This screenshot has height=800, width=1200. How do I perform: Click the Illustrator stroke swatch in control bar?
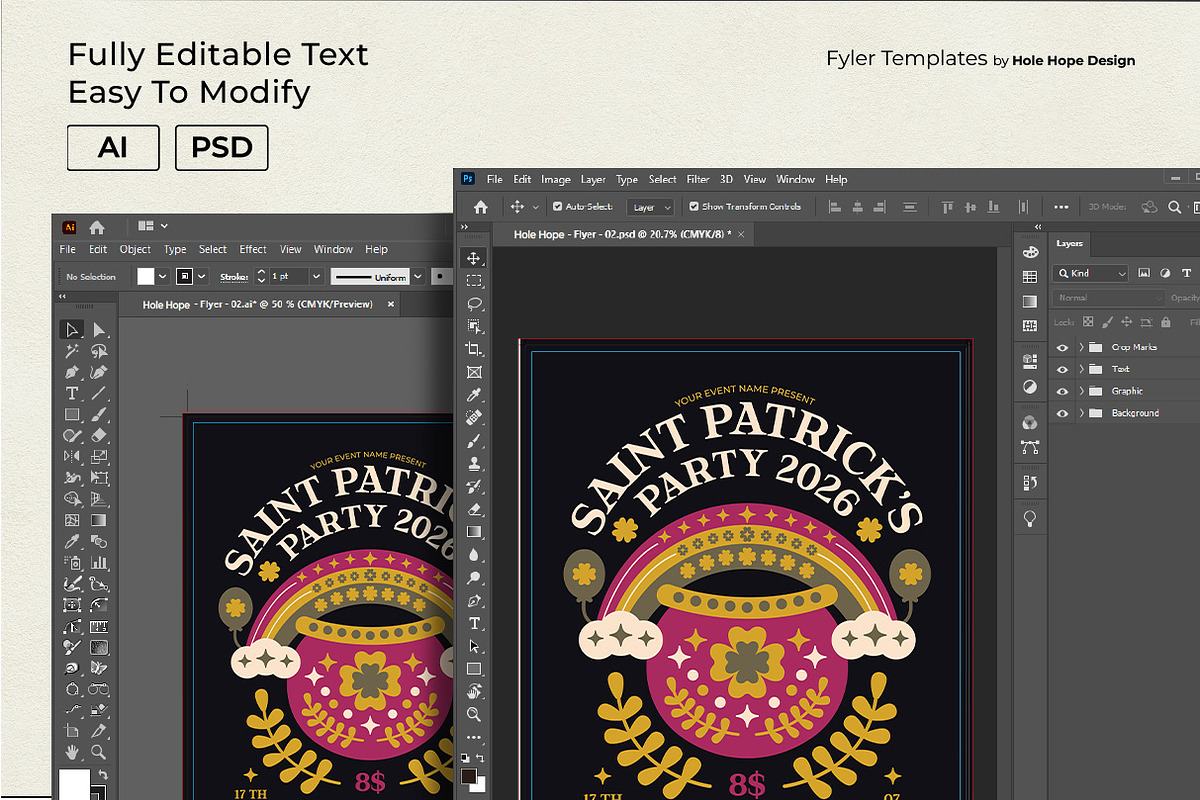click(x=184, y=276)
